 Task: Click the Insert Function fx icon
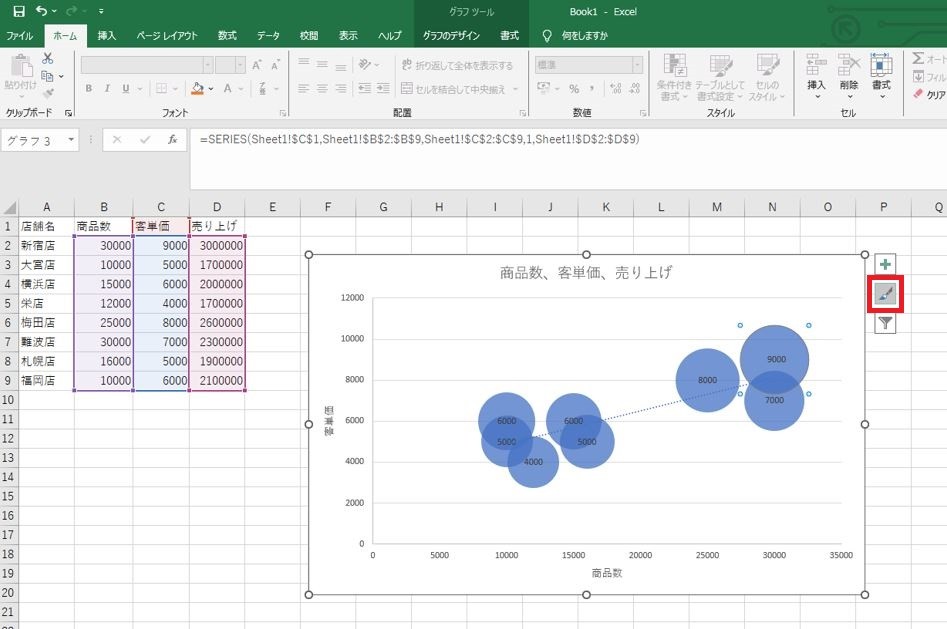pos(172,140)
